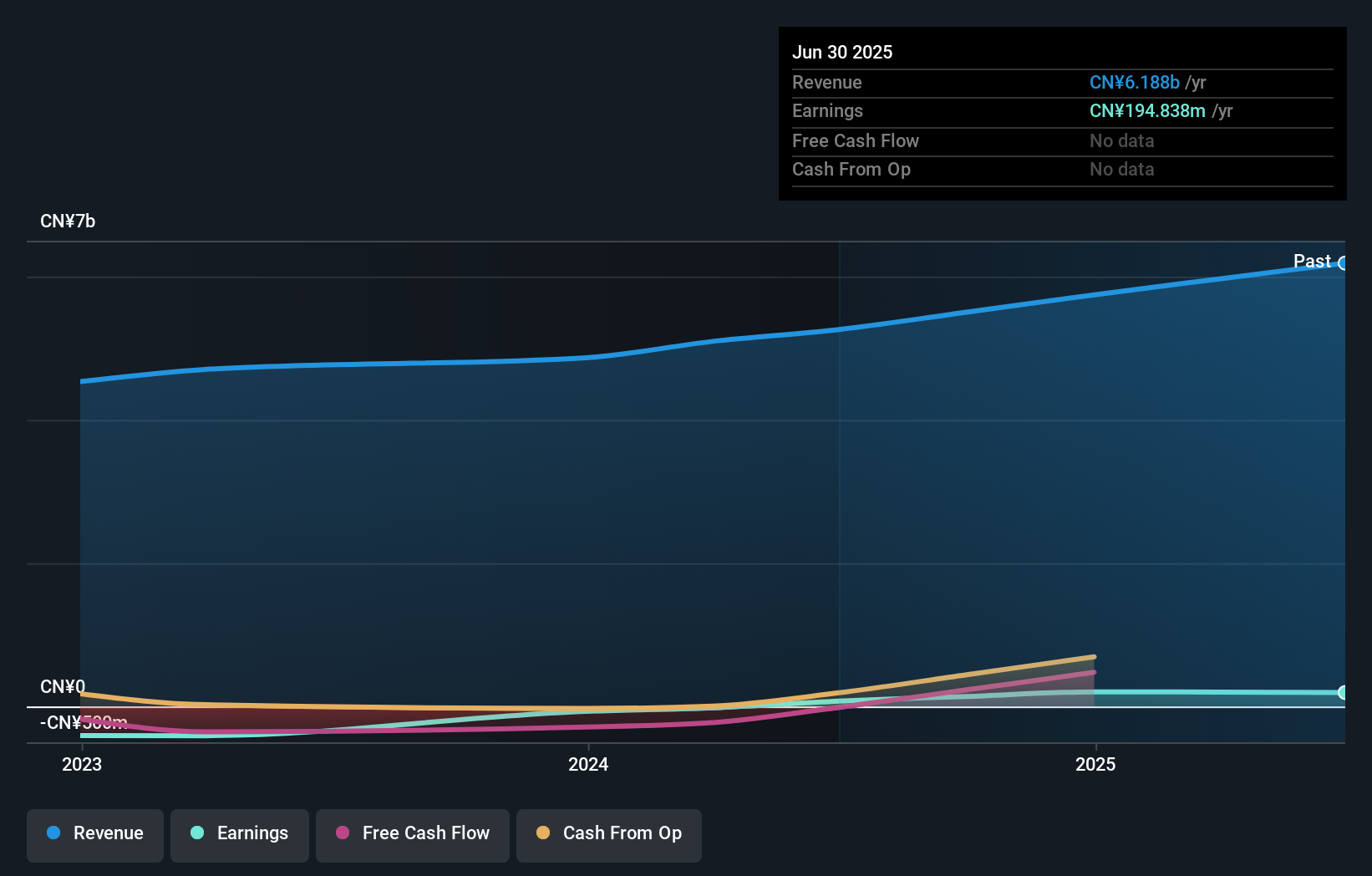This screenshot has height=876, width=1372.
Task: Click the Free Cash Flow legend button
Action: coord(412,833)
